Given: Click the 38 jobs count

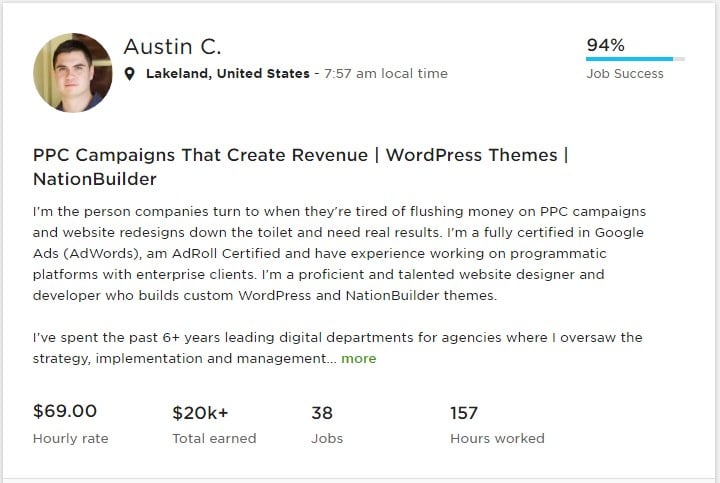Looking at the screenshot, I should 322,412.
